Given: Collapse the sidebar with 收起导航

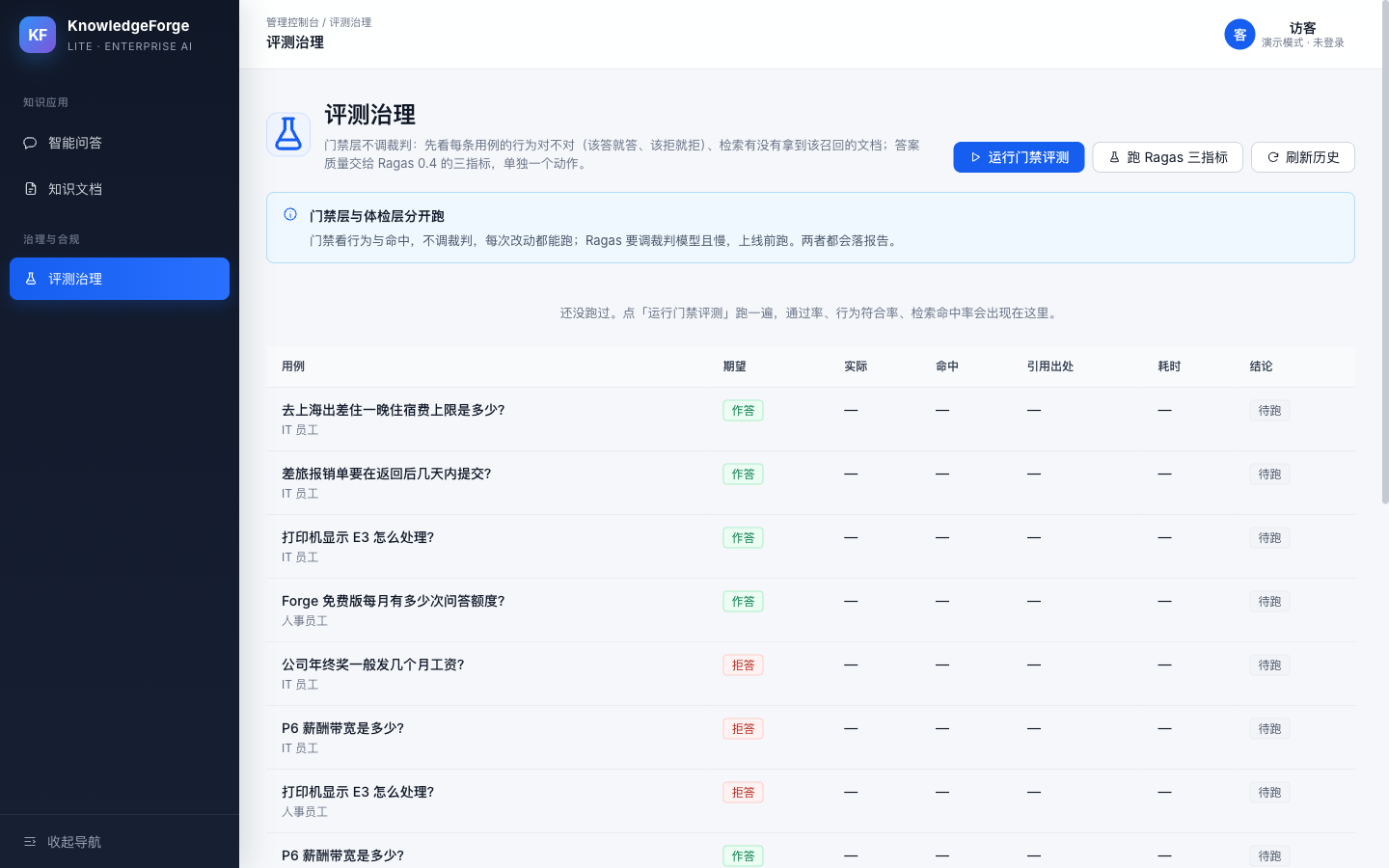Looking at the screenshot, I should pos(120,842).
